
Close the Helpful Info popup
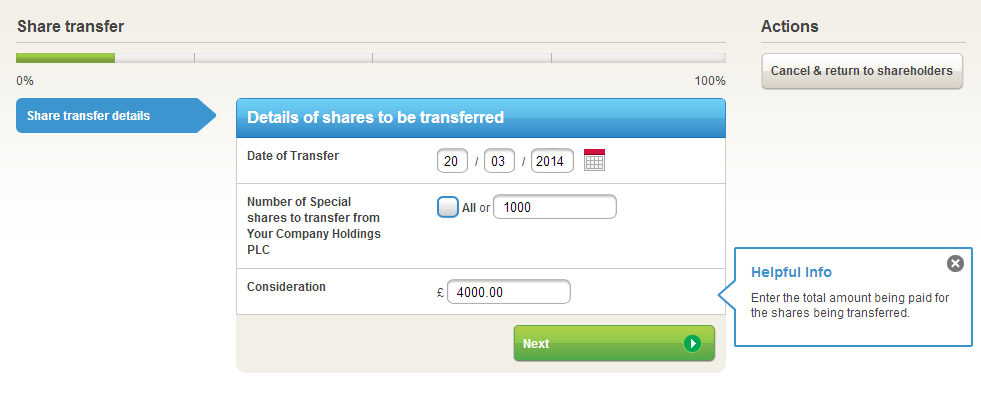[955, 263]
